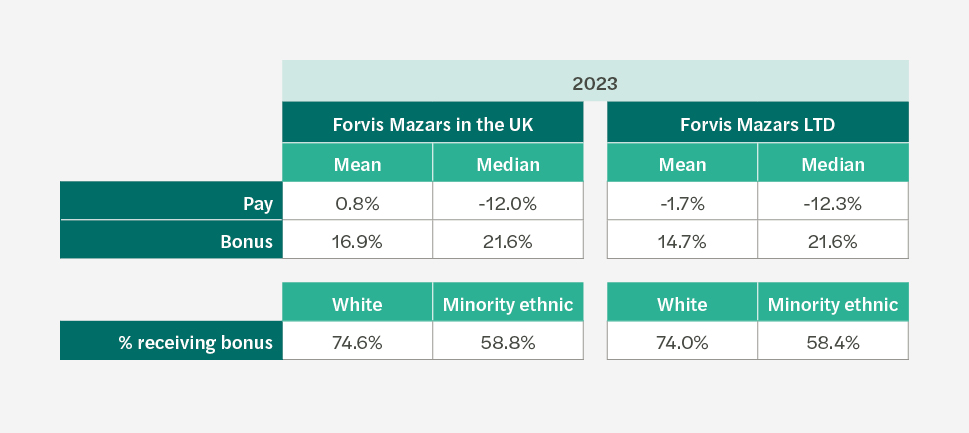Click Mean header under Forvis Mazars LTD
The height and width of the screenshot is (433, 969).
pyautogui.click(x=682, y=164)
